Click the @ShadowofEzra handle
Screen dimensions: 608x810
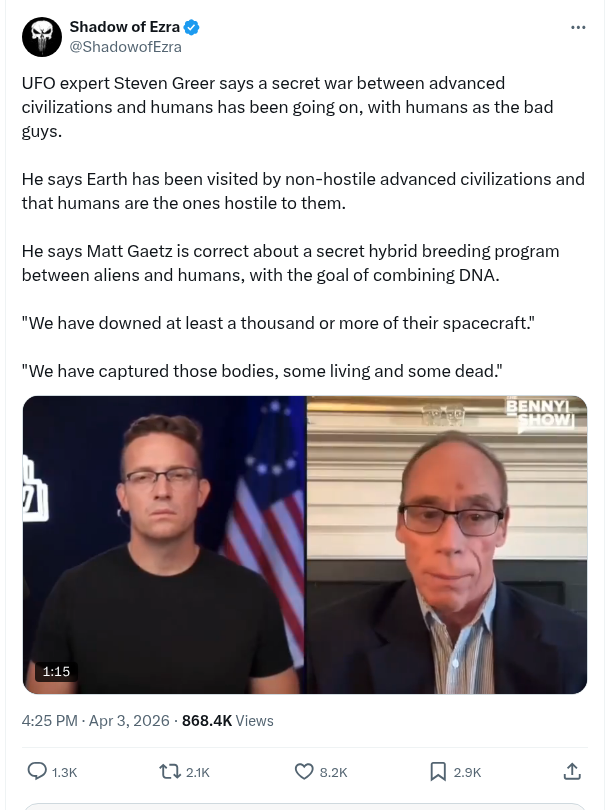(126, 47)
